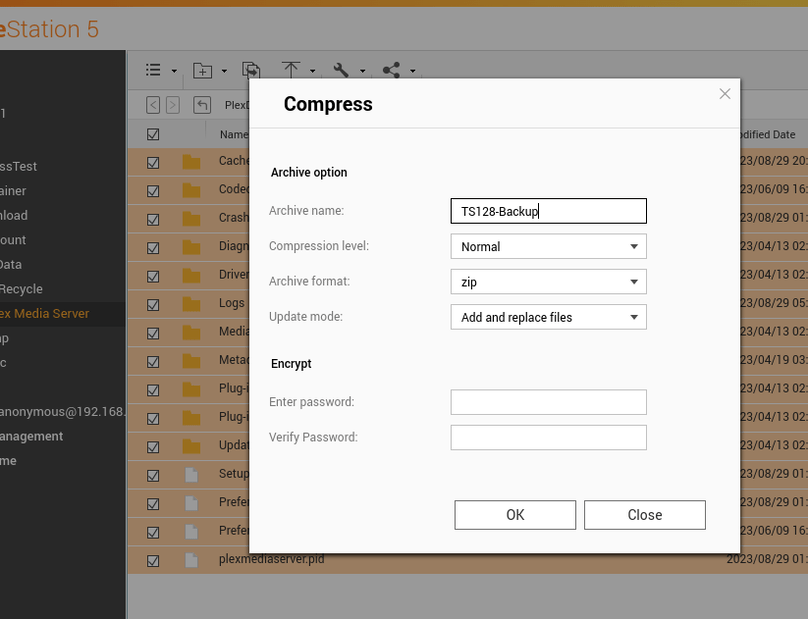This screenshot has width=808, height=619.
Task: Click the Cache folder icon
Action: 191,162
